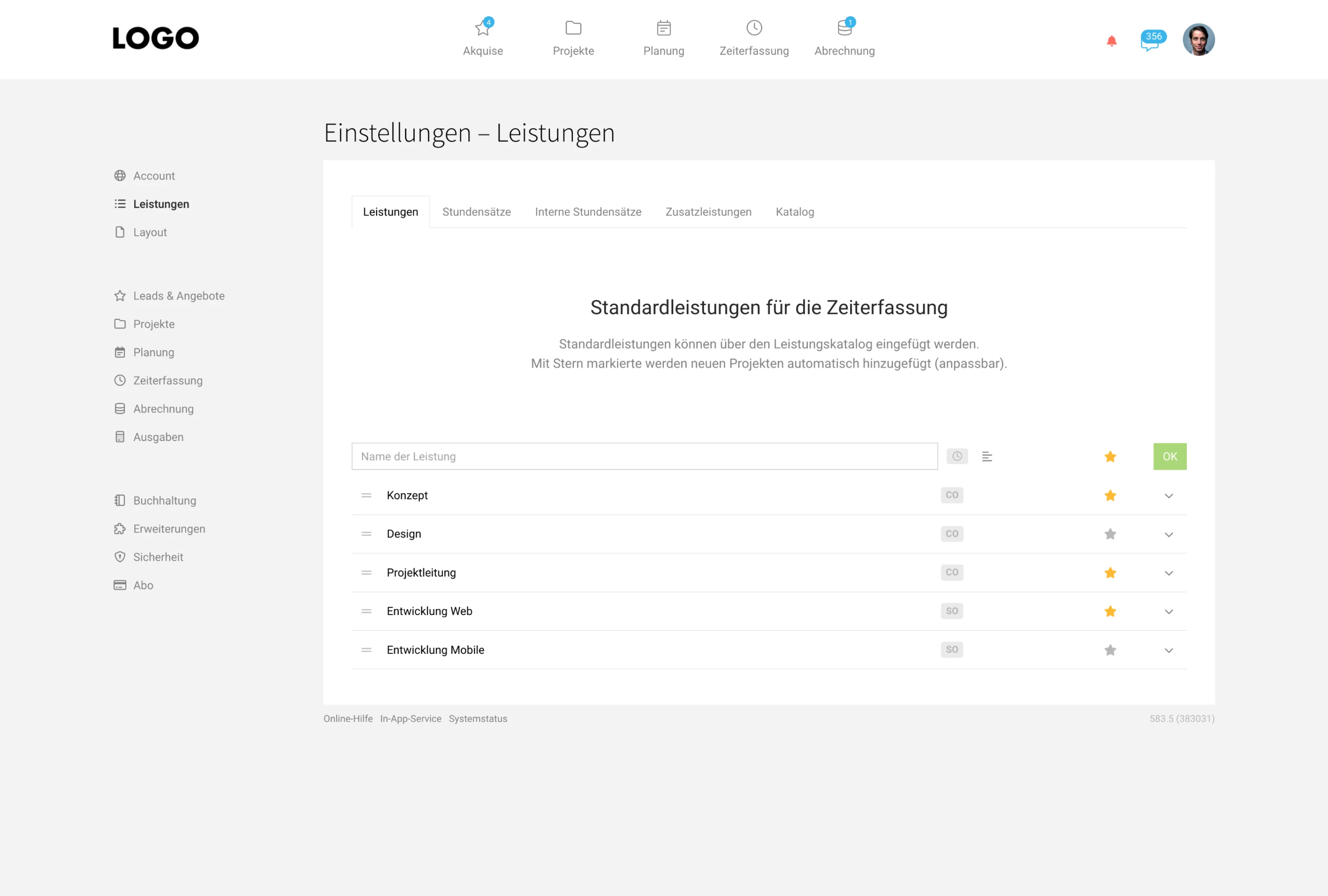Click the CO badge on Design row
Screen dimensions: 1328x896
[x=952, y=534]
